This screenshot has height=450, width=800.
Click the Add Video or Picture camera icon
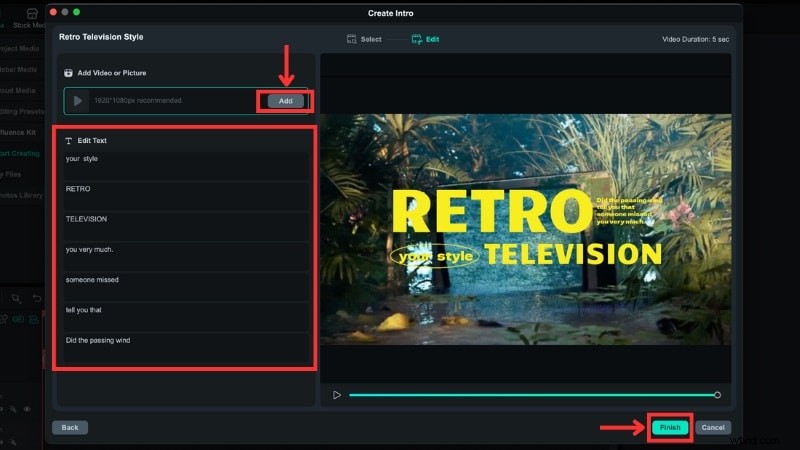68,73
